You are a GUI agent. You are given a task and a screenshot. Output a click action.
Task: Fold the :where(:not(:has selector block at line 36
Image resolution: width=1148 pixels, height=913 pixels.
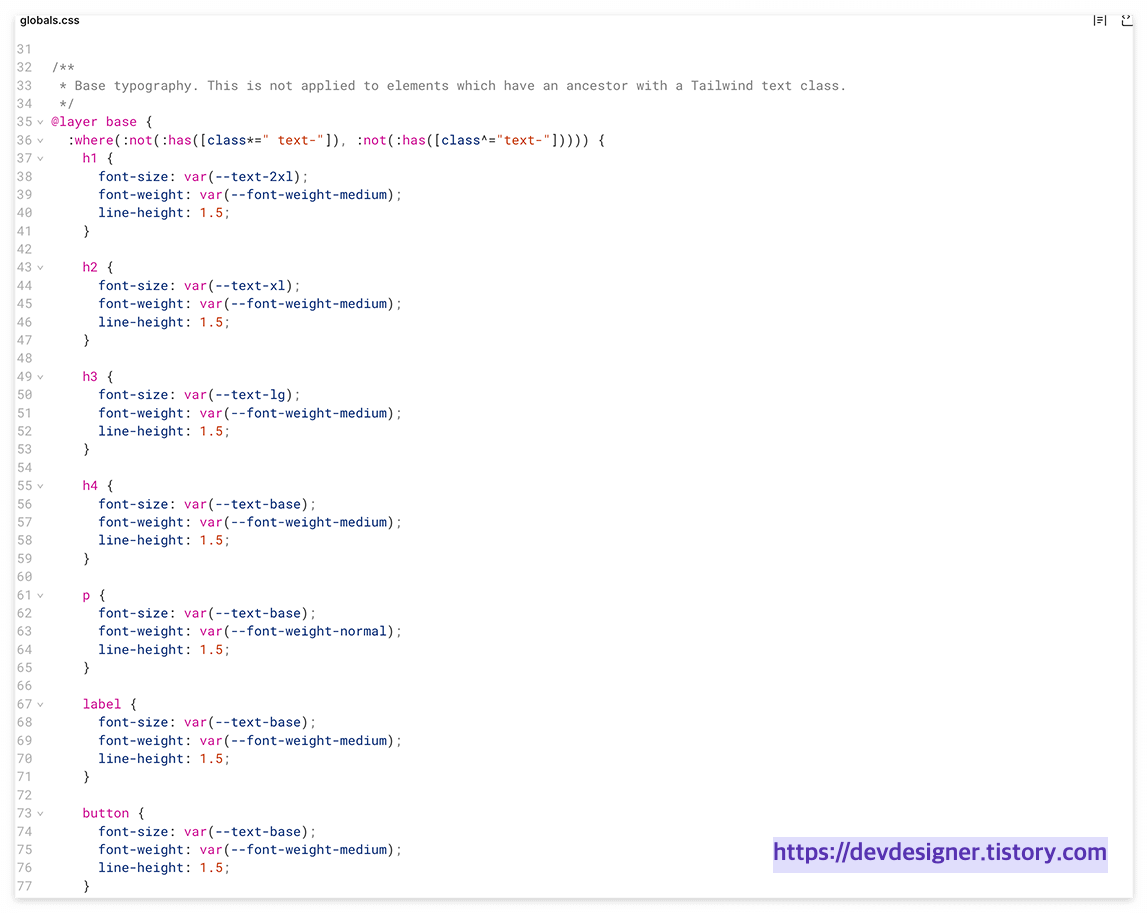[40, 141]
